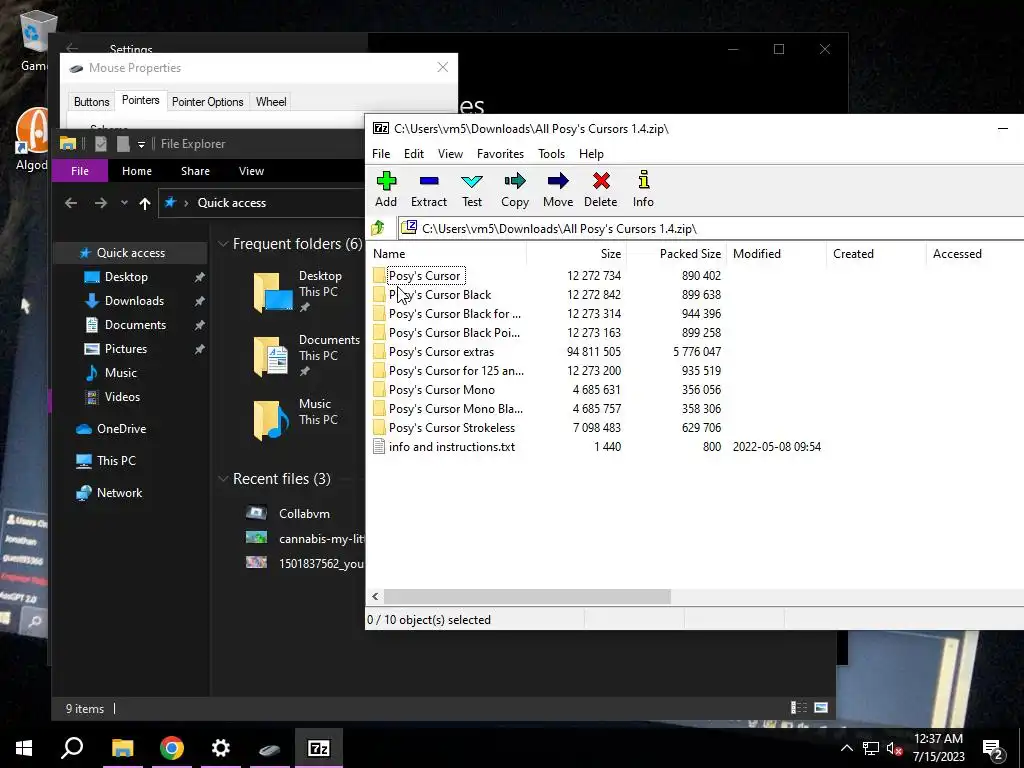Sort 7-Zip list by Packed Size column
The width and height of the screenshot is (1024, 768).
[677, 254]
